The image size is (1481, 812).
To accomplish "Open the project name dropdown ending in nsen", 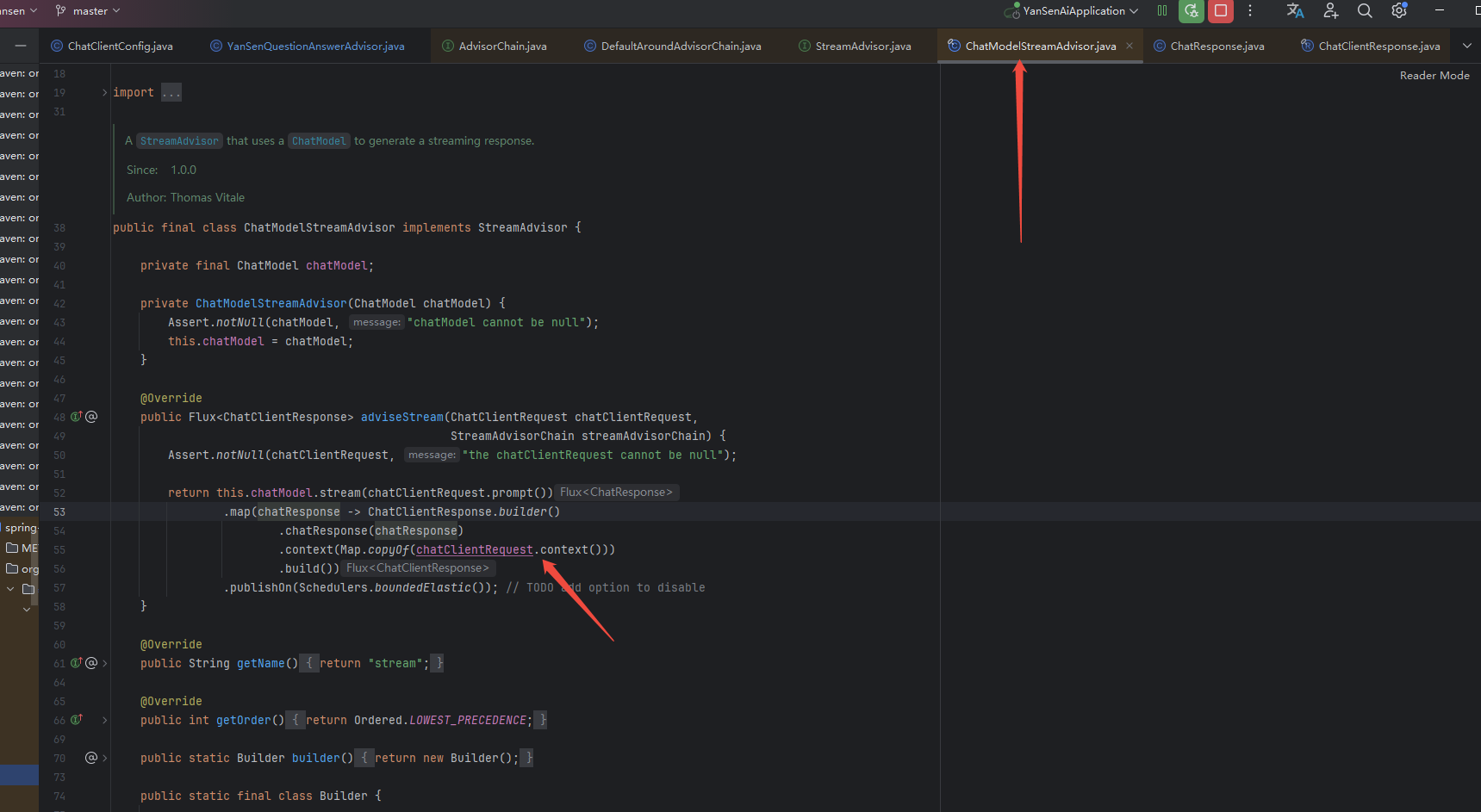I will coord(19,11).
